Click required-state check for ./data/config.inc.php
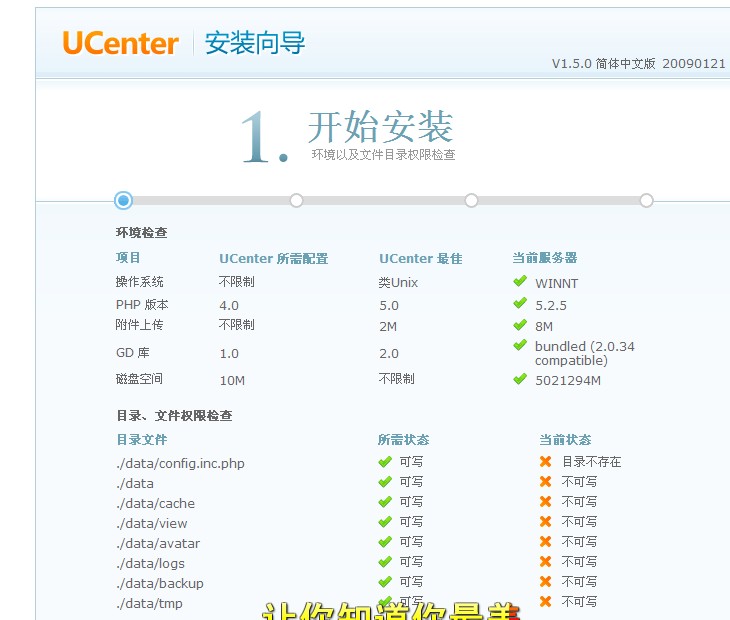Viewport: 730px width, 620px height. pyautogui.click(x=385, y=462)
